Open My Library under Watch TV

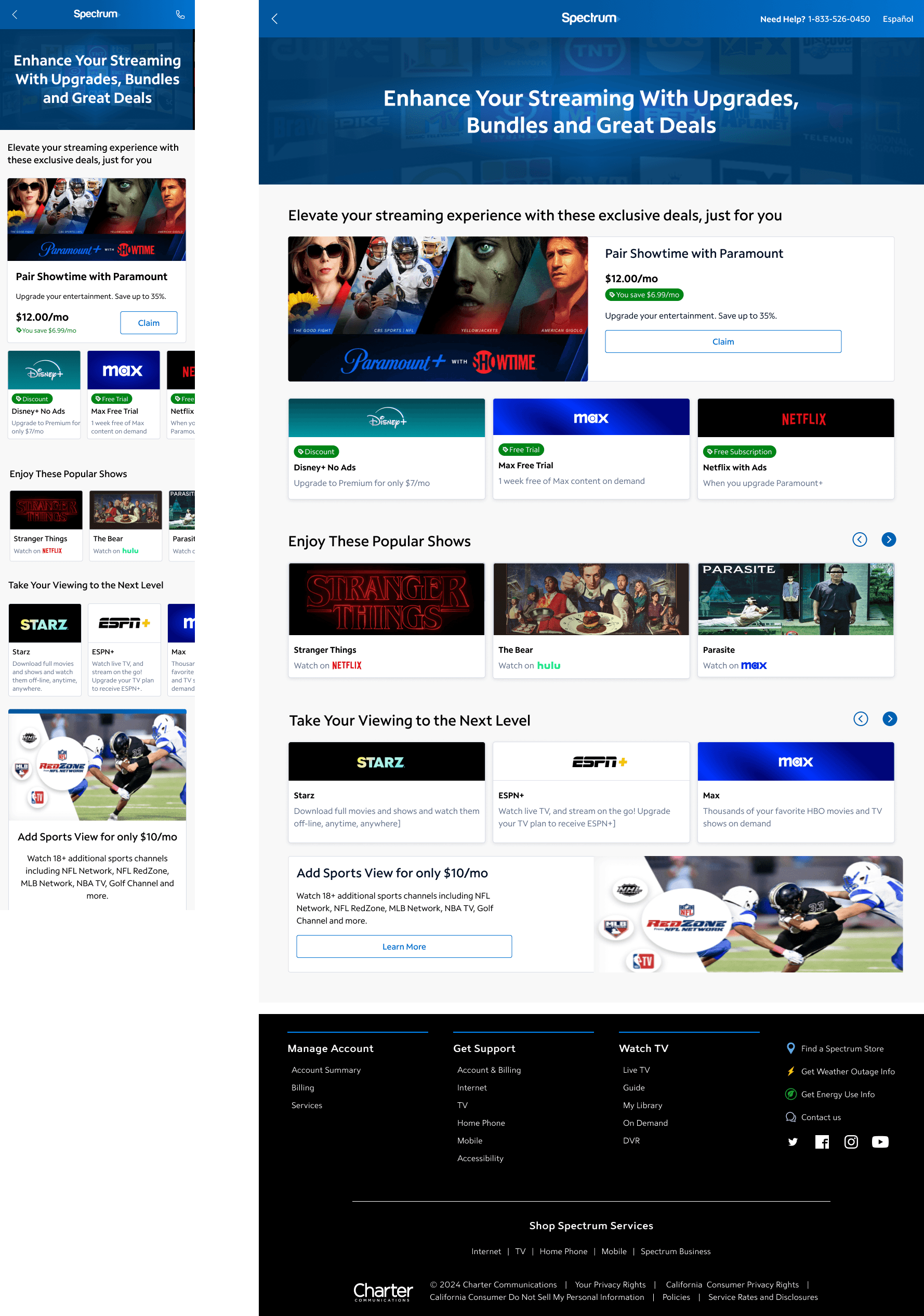click(x=642, y=1105)
